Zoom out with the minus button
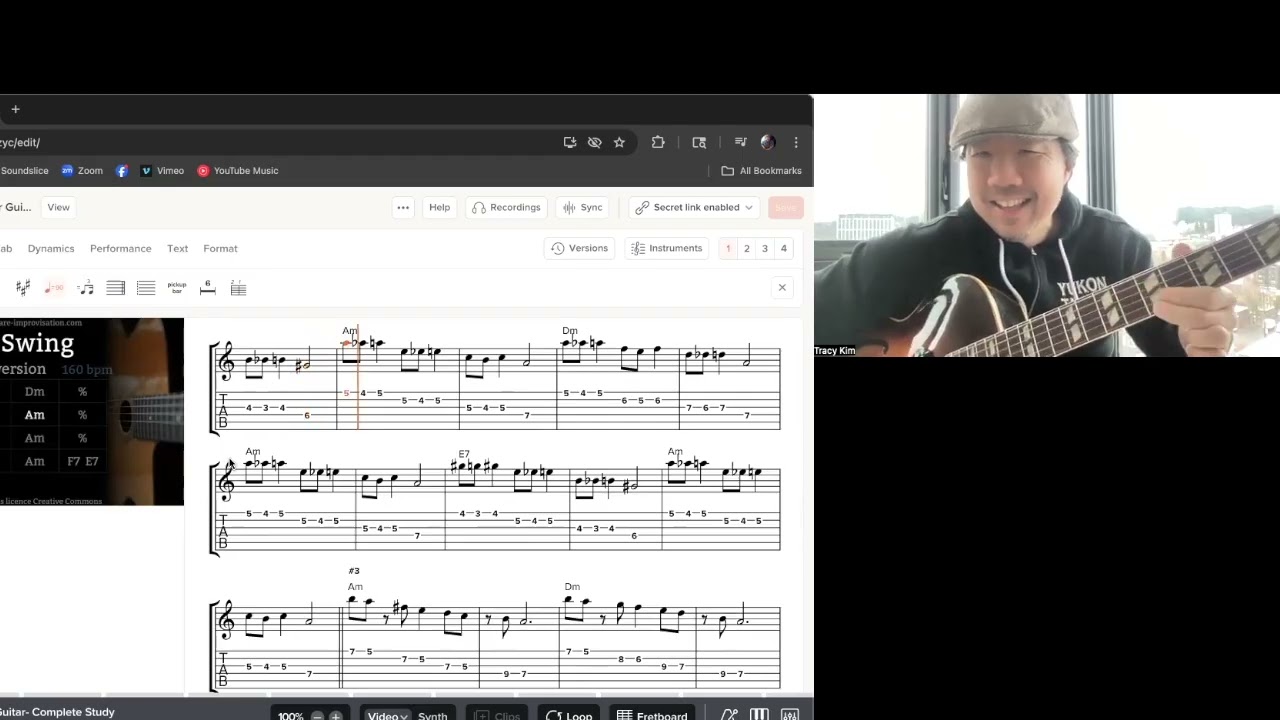Image resolution: width=1280 pixels, height=720 pixels. [317, 716]
